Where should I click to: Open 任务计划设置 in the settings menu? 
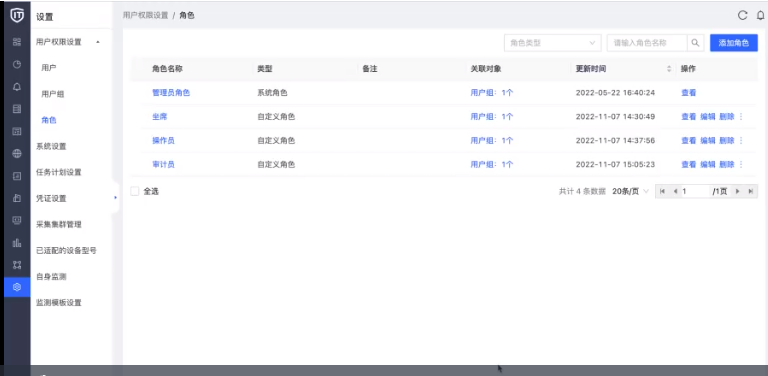pyautogui.click(x=58, y=172)
